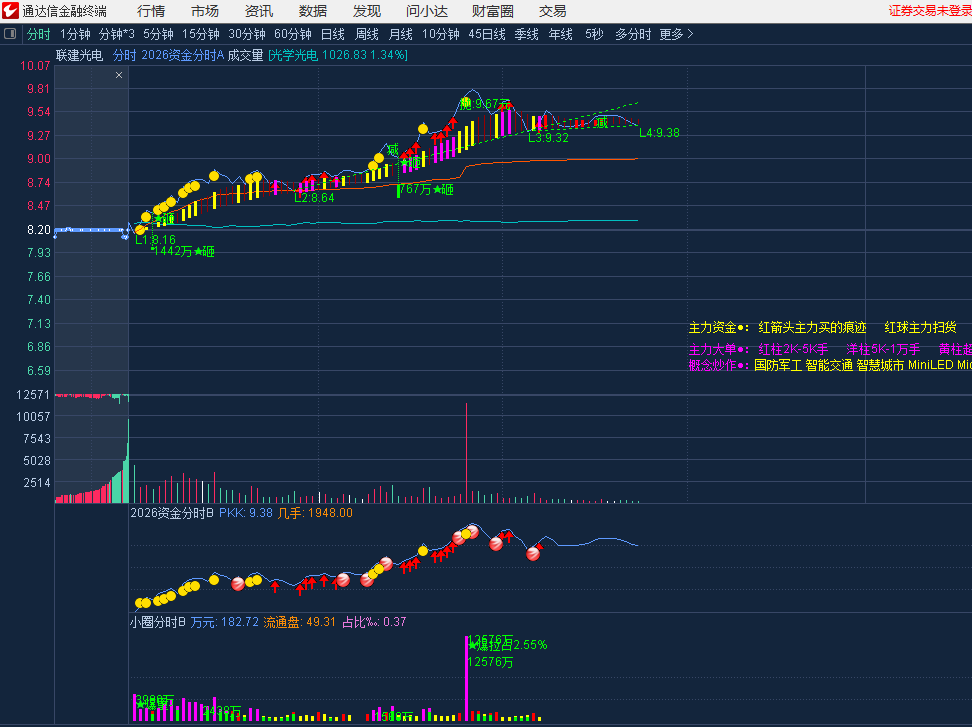
Task: Open the 行情 menu
Action: pos(151,11)
